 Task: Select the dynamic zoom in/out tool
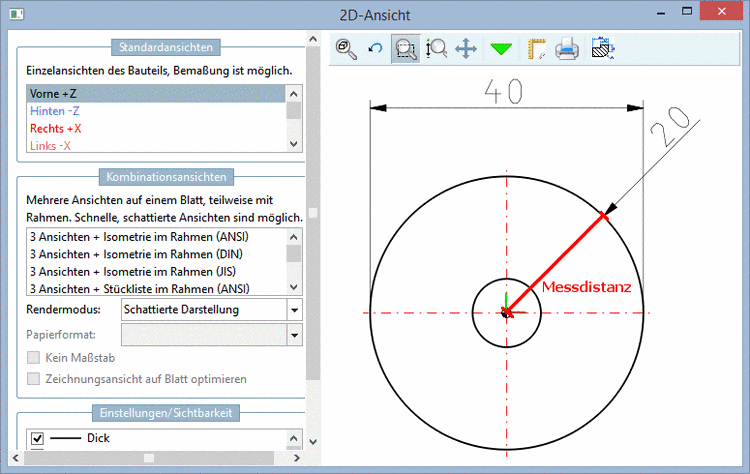[x=436, y=49]
